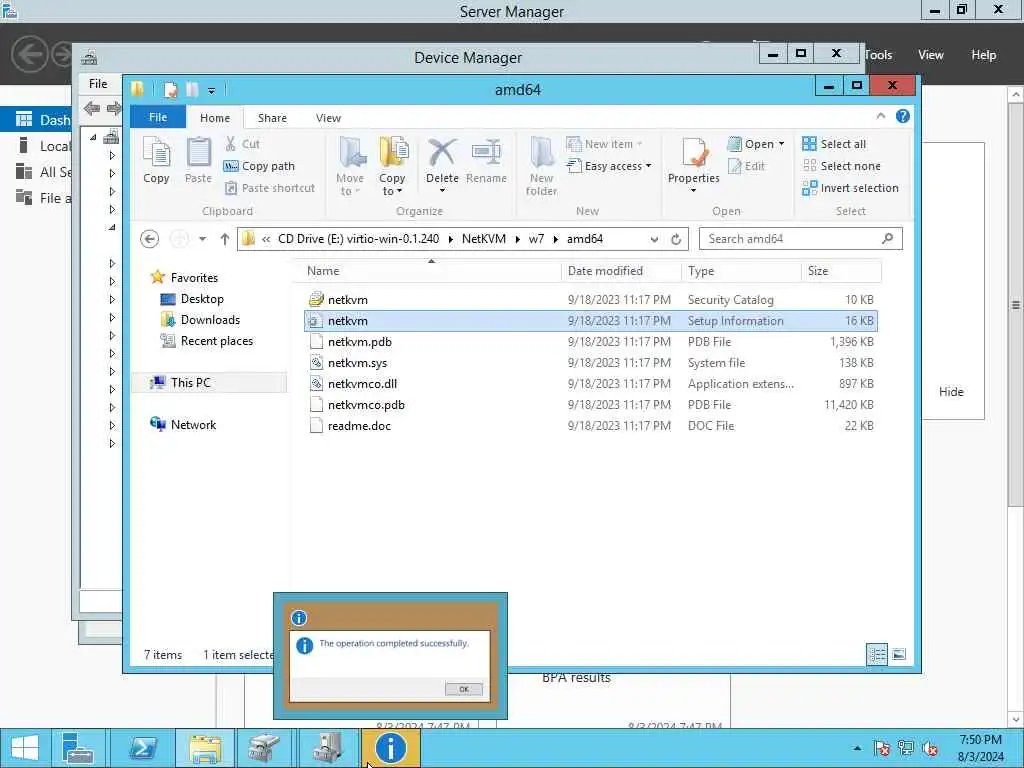Select the netkvmco.dll file
This screenshot has height=768, width=1024.
[x=590, y=383]
